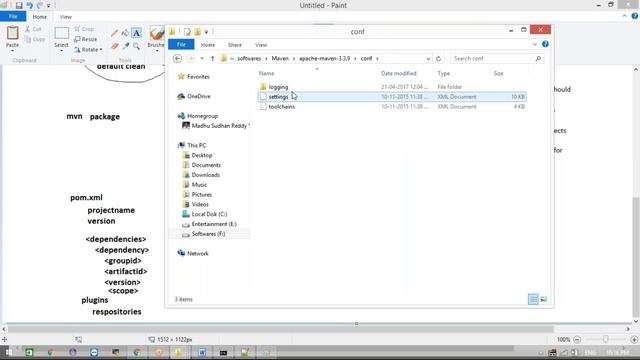Select the Fill with color bucket tool
Viewport: 640px width, 360px height.
(125, 33)
